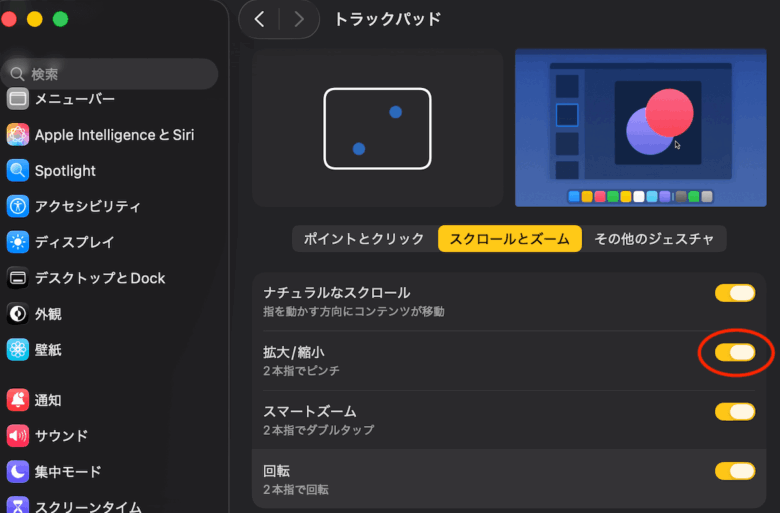Open 壁紙 wallpaper settings icon
Image resolution: width=780 pixels, height=513 pixels.
(18, 350)
